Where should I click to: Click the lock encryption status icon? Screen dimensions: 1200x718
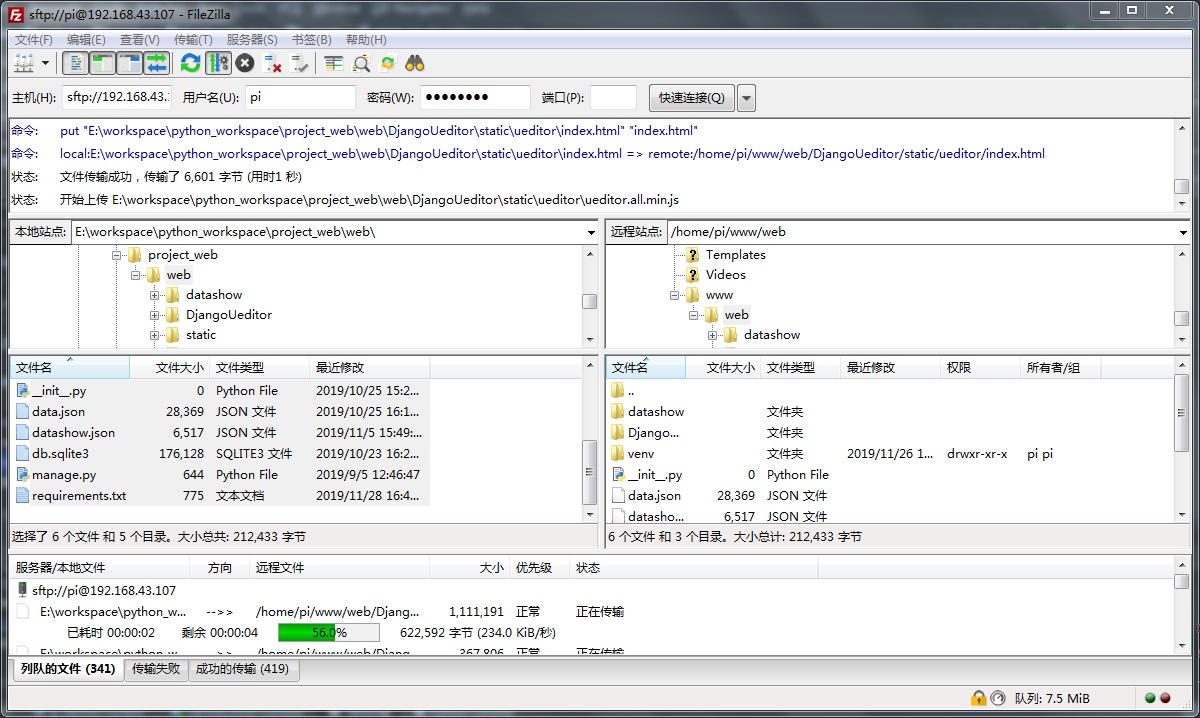coord(978,698)
